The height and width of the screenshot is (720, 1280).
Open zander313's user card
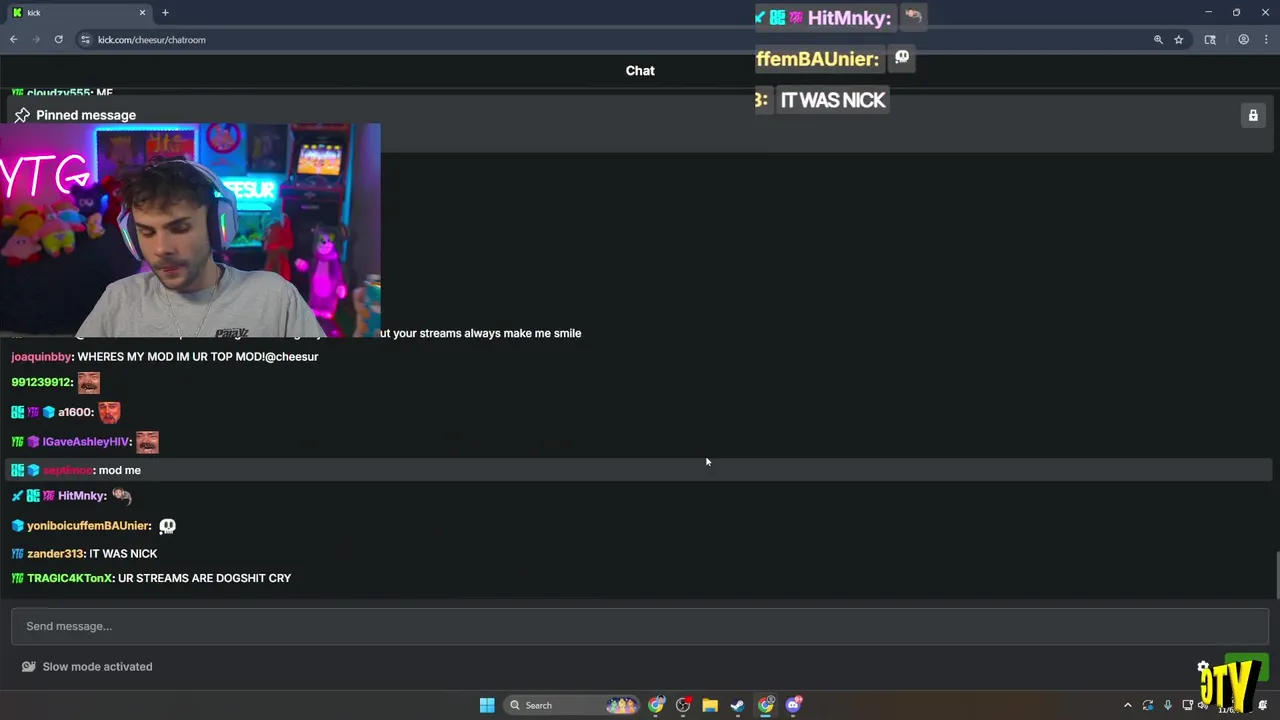pos(55,554)
